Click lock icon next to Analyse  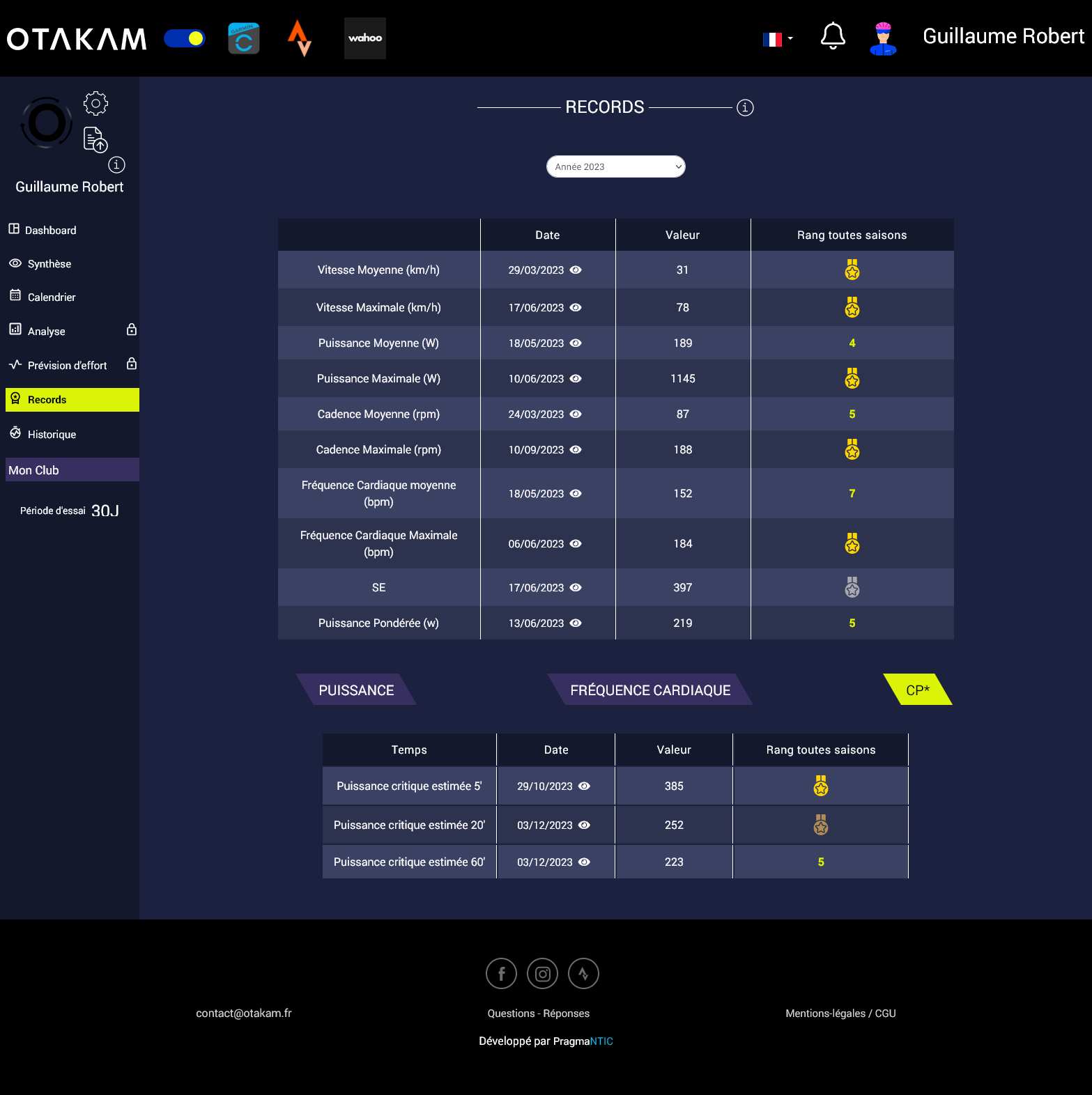tap(132, 329)
